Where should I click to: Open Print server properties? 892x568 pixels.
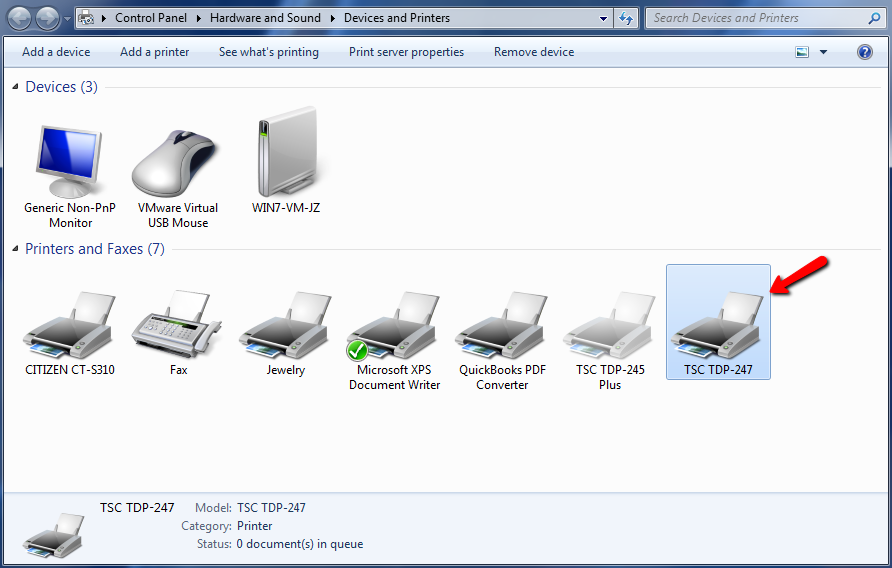(407, 52)
